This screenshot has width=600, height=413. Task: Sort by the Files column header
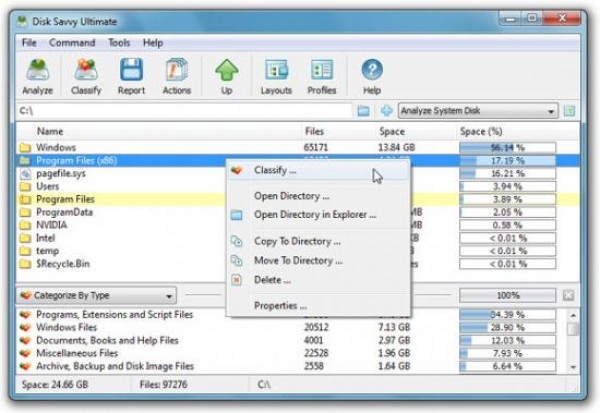(314, 131)
